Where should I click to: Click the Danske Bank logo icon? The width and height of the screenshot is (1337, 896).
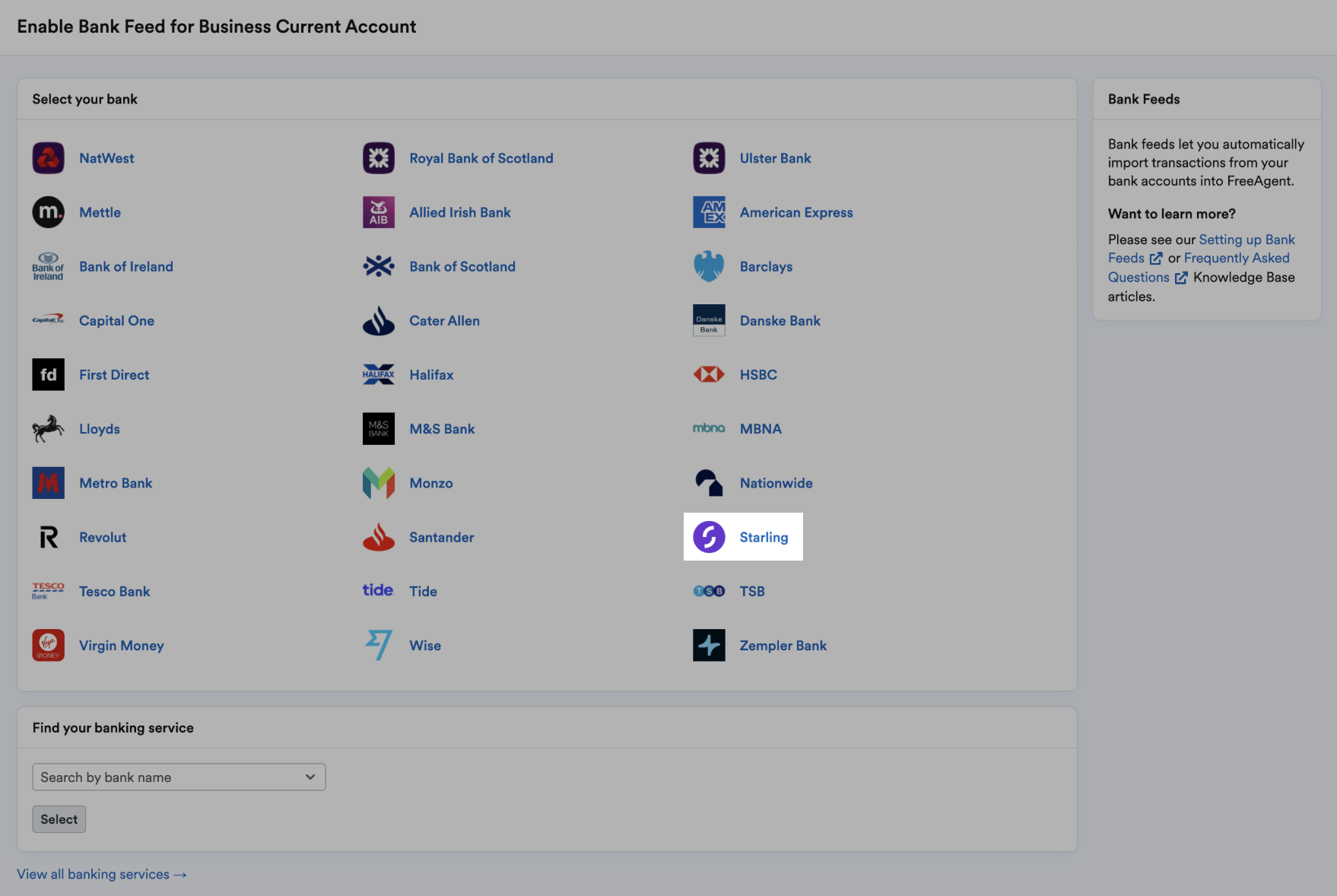[709, 320]
